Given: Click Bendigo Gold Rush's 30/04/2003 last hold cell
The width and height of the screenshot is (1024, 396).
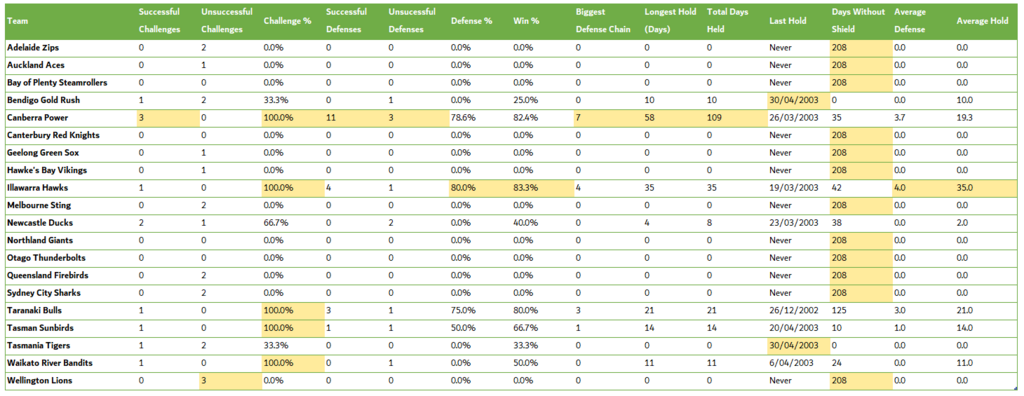Looking at the screenshot, I should 798,101.
